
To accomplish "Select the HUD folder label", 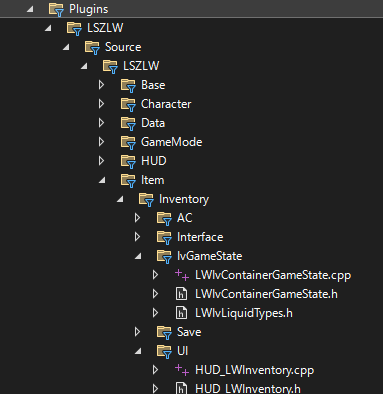I will pyautogui.click(x=154, y=161).
